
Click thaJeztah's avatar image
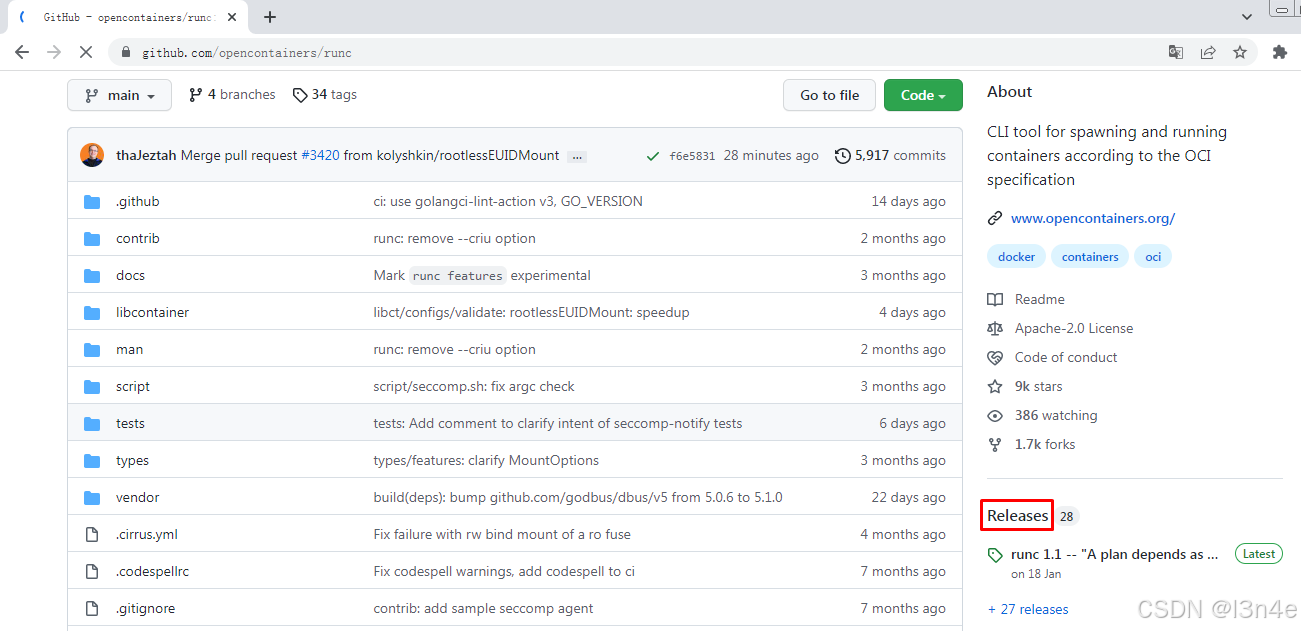click(92, 155)
